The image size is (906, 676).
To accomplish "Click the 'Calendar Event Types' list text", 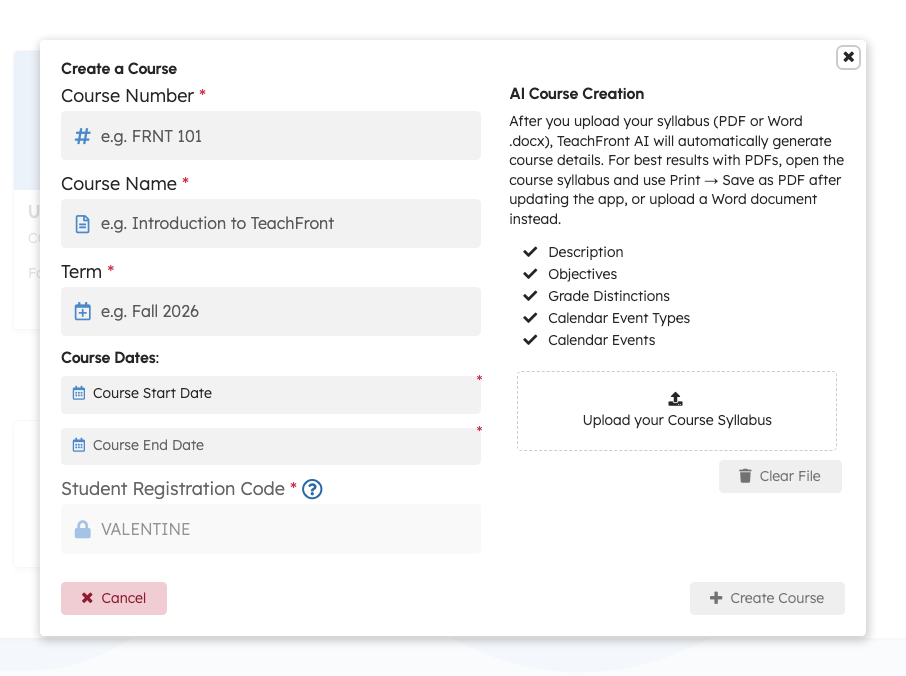I will coord(619,318).
